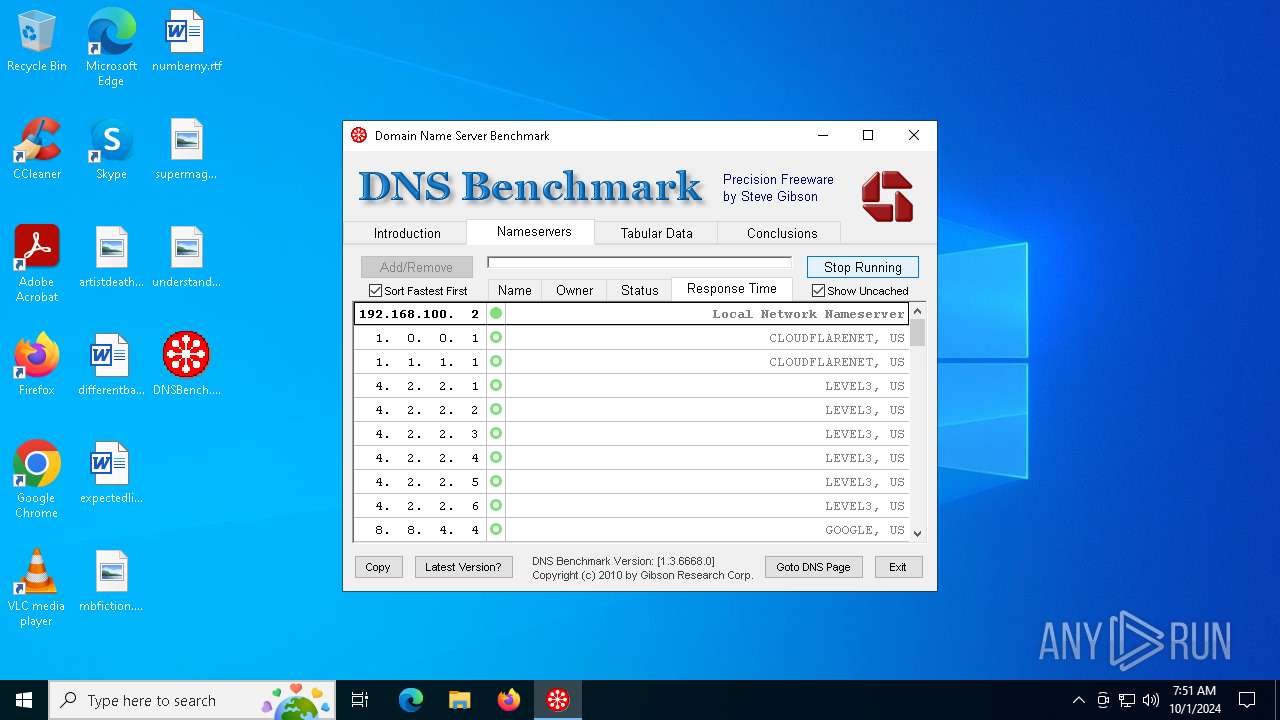Open the Recycle Bin desktop icon

pos(37,42)
